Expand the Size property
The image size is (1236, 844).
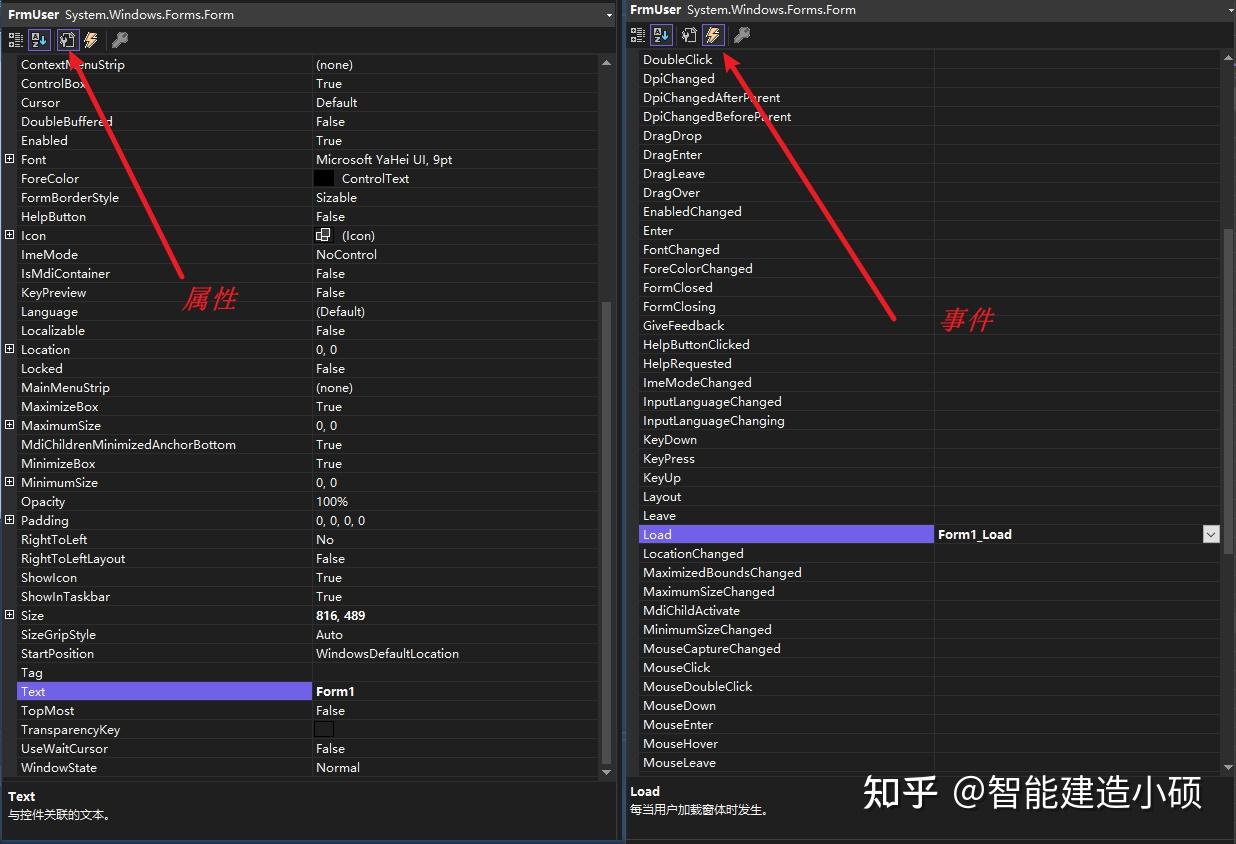(x=8, y=615)
